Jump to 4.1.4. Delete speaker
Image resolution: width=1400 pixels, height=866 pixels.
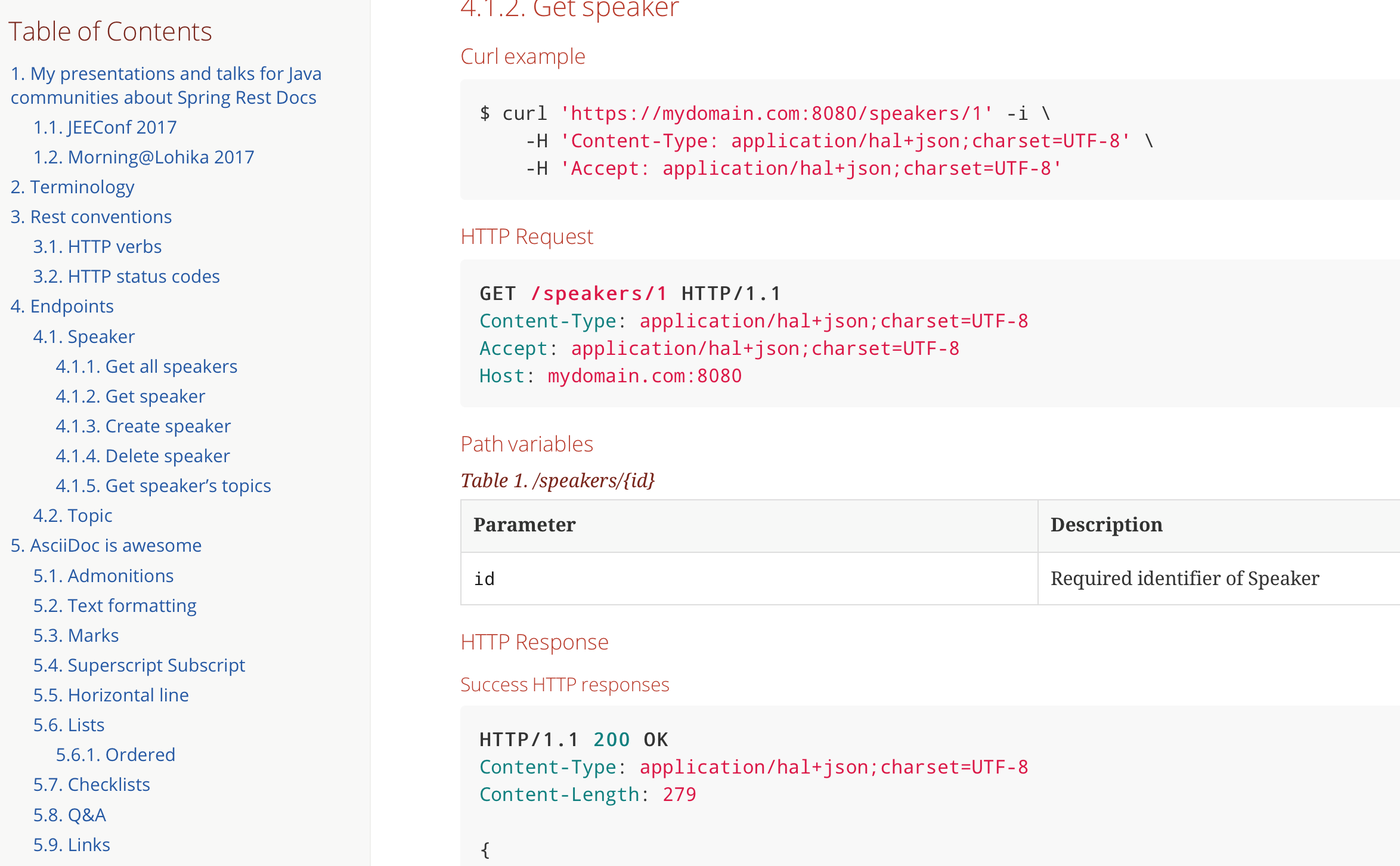(x=143, y=456)
